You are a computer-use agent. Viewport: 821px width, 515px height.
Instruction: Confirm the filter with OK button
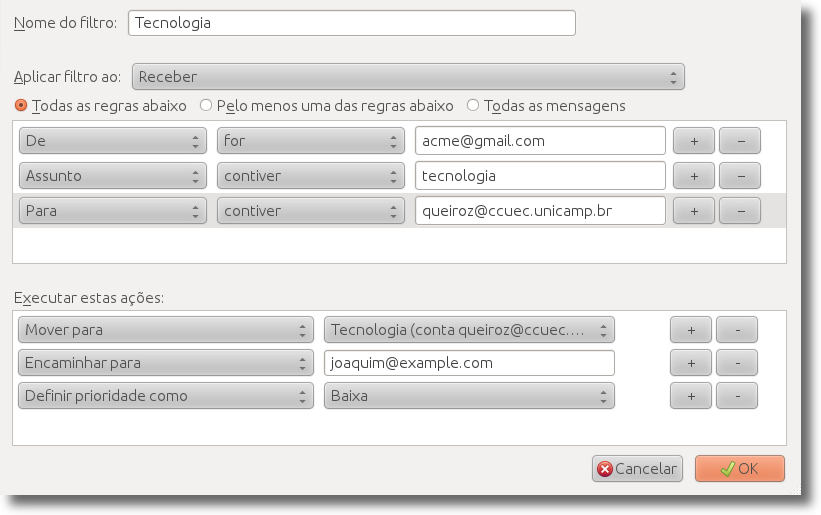pos(739,469)
